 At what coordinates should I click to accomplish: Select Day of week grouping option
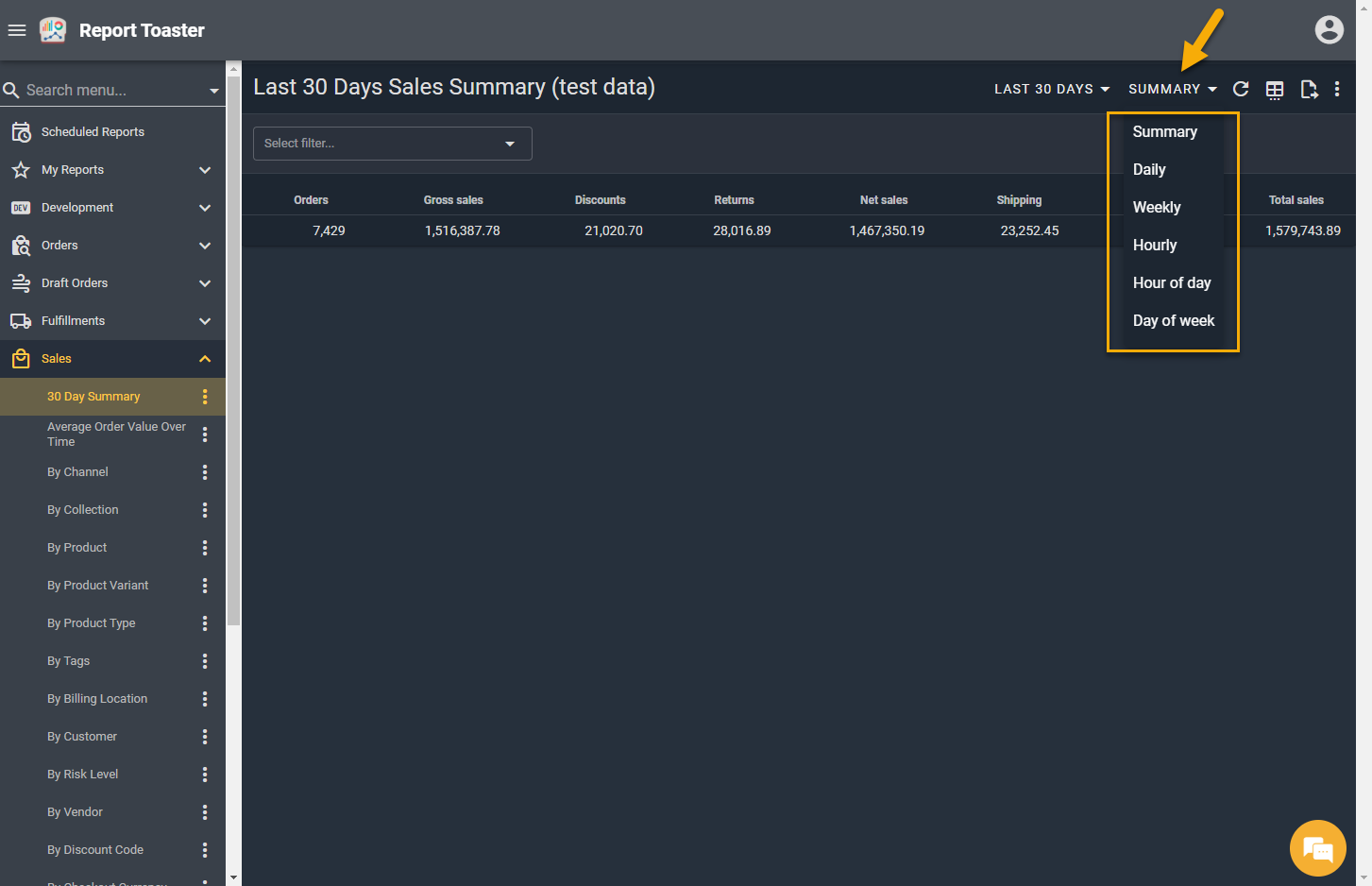tap(1173, 321)
